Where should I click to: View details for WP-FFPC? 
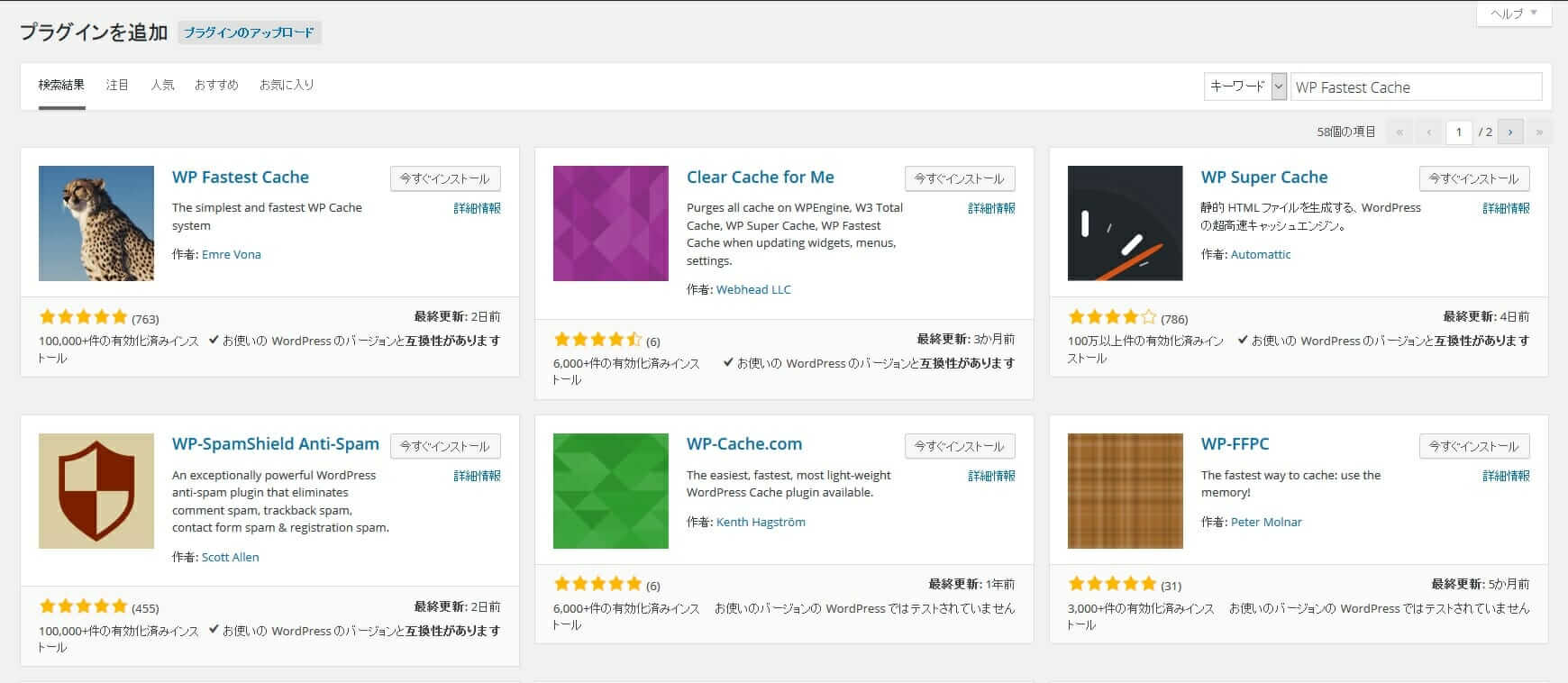point(1506,476)
